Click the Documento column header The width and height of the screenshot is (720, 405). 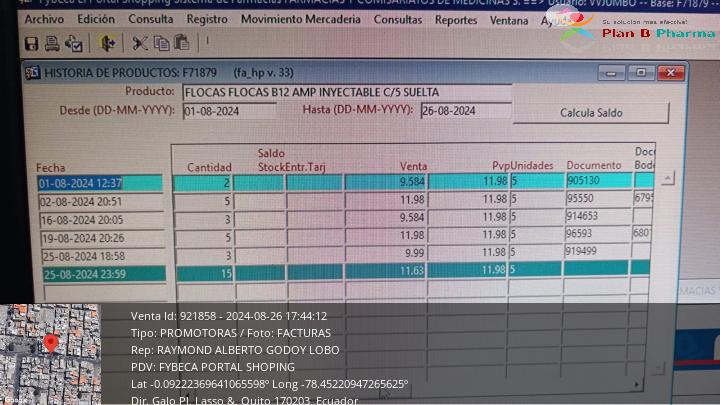[x=594, y=165]
